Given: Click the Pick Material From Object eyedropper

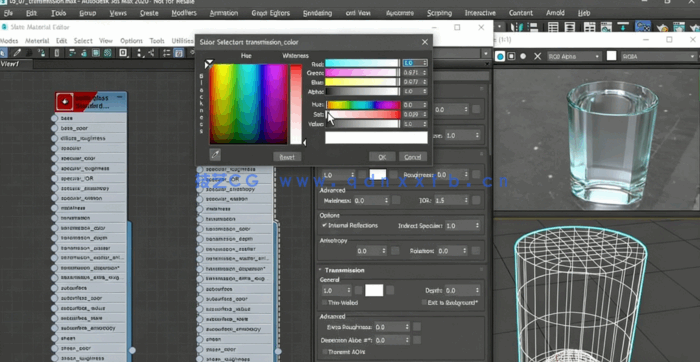Looking at the screenshot, I should click(17, 53).
